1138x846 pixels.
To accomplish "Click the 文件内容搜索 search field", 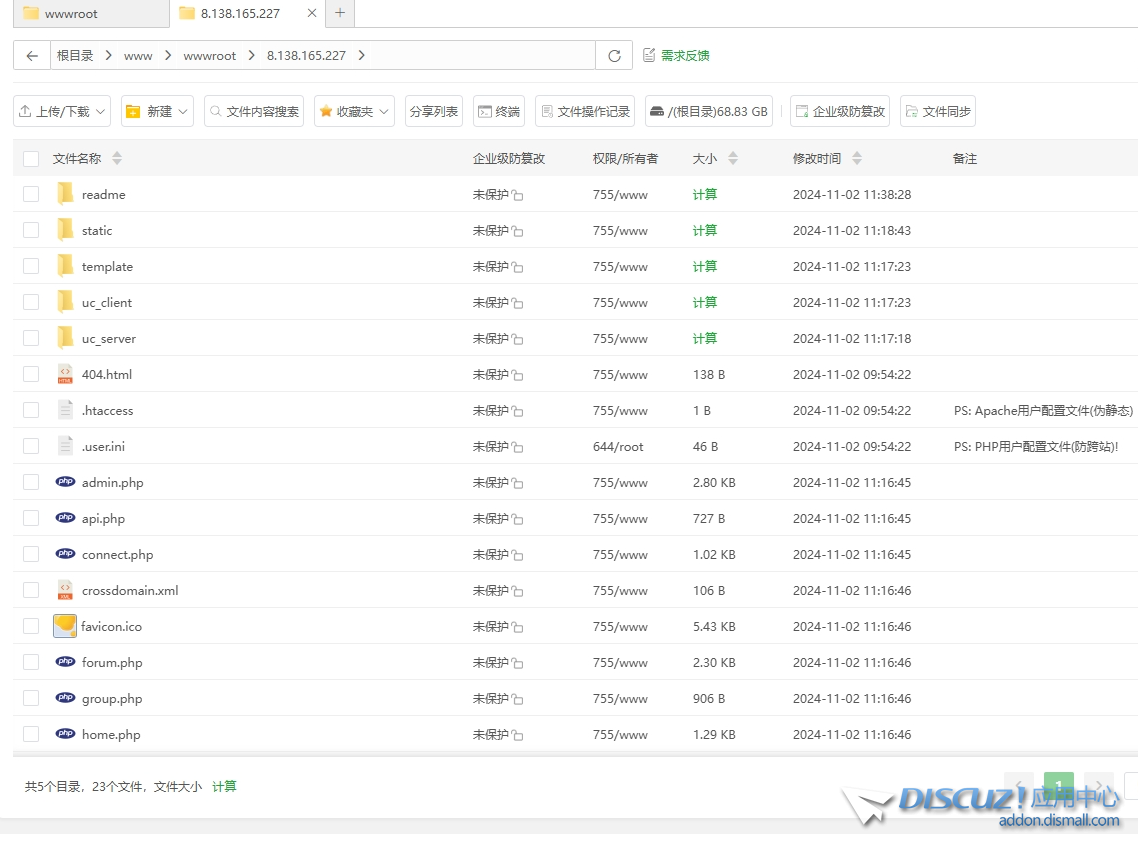I will click(x=254, y=112).
